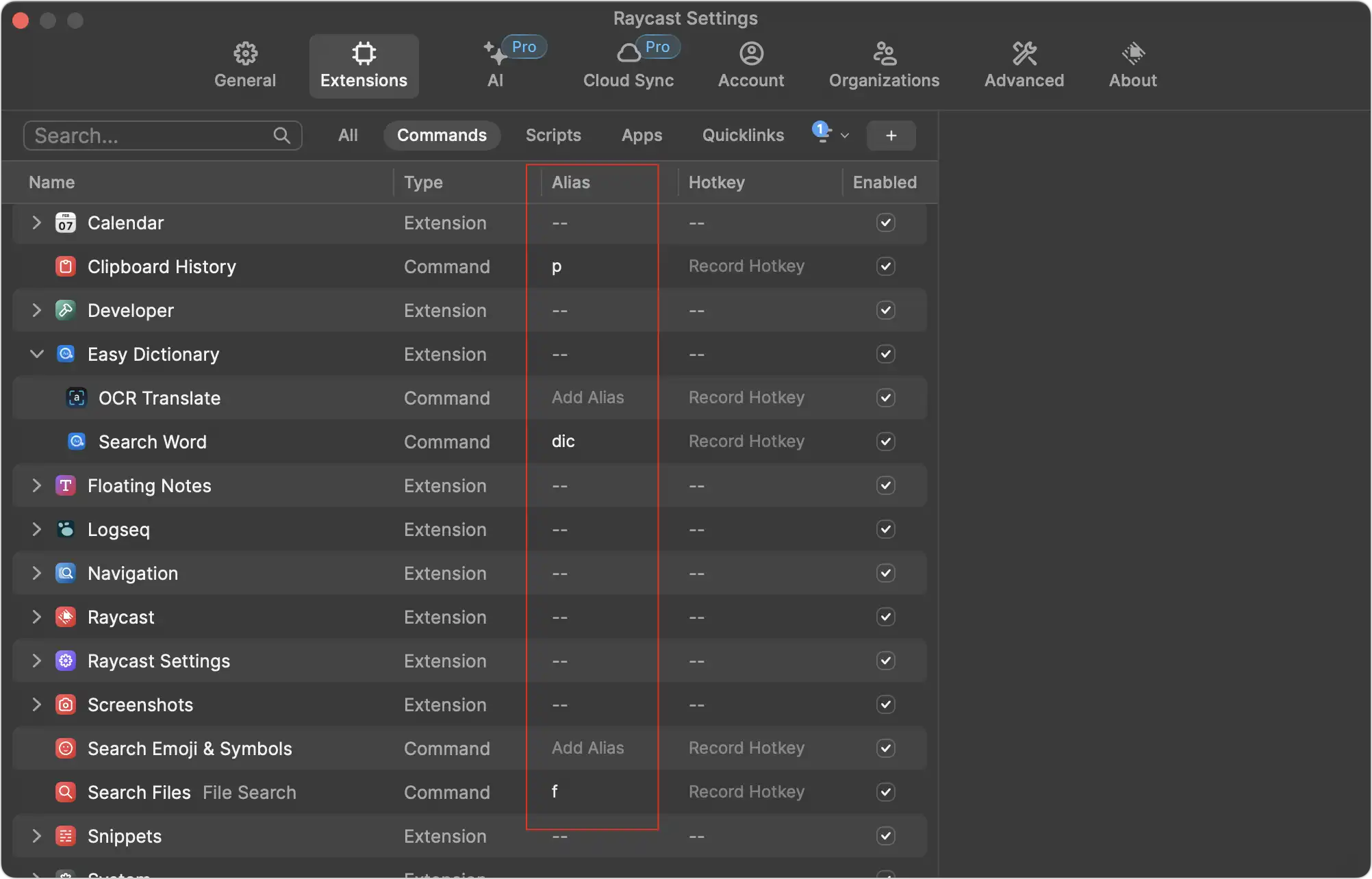Open the filter dropdown with blue badge
1372x879 pixels.
pos(830,135)
